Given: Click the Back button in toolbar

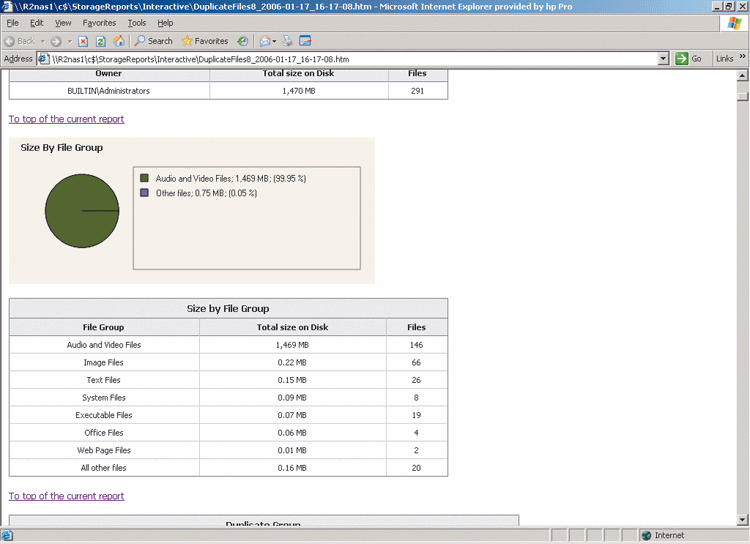Looking at the screenshot, I should 20,41.
